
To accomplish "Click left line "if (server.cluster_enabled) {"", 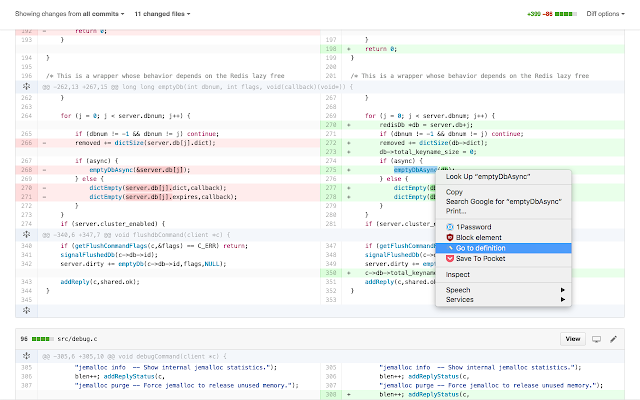I will pos(113,224).
